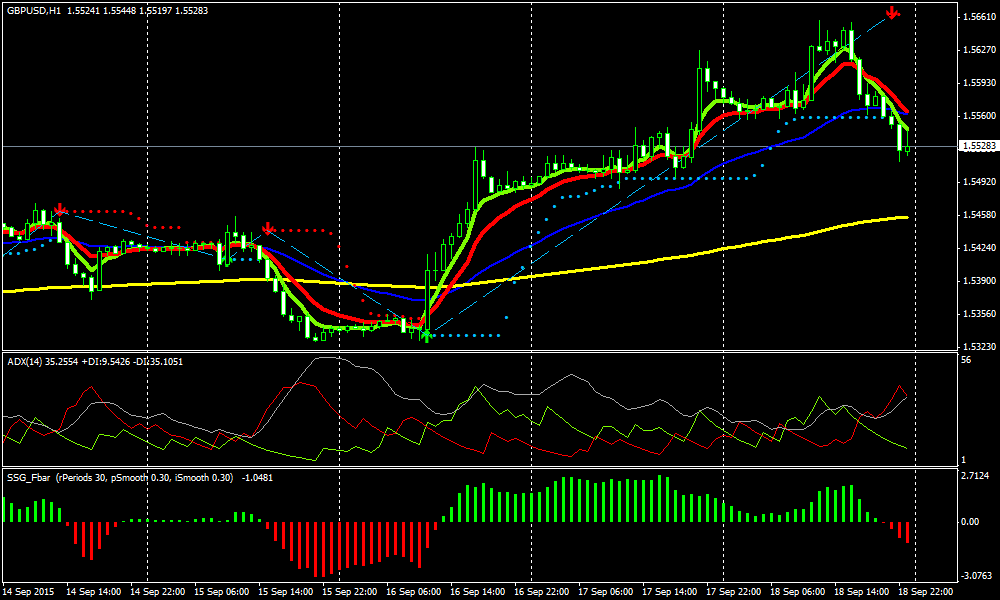The width and height of the screenshot is (1000, 600).
Task: Click the green buy arrow under the candles
Action: click(427, 337)
